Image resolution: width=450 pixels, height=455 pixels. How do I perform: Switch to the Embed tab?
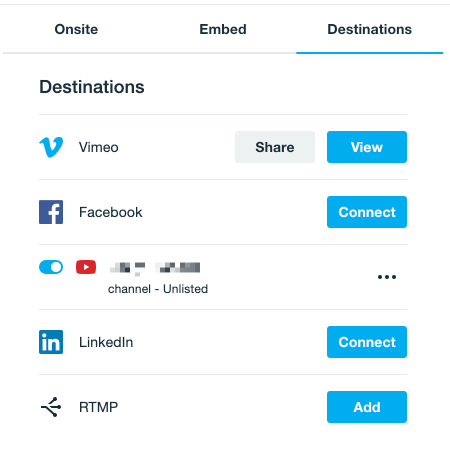click(223, 29)
